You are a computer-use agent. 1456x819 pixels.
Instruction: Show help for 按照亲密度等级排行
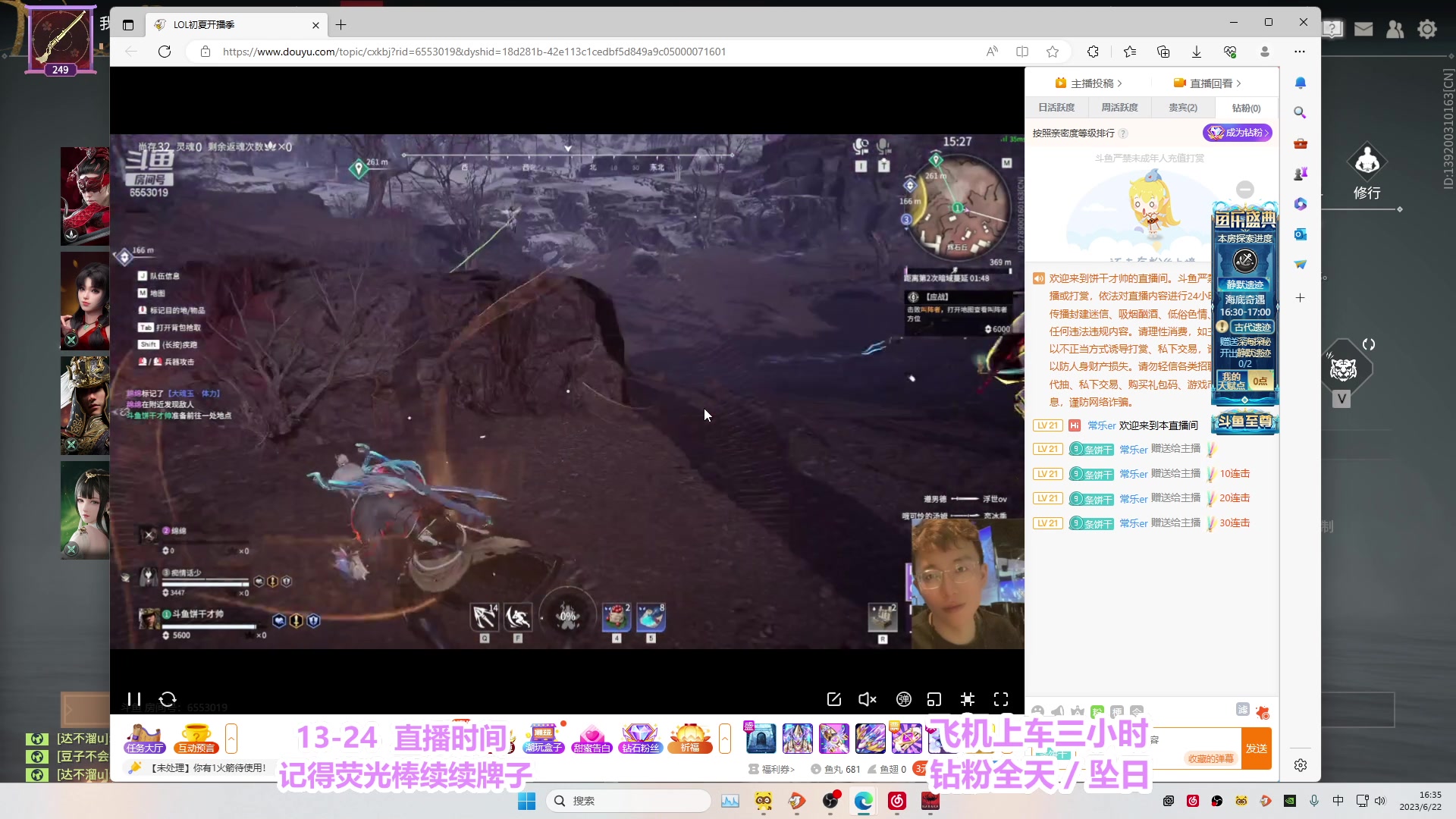[1123, 133]
